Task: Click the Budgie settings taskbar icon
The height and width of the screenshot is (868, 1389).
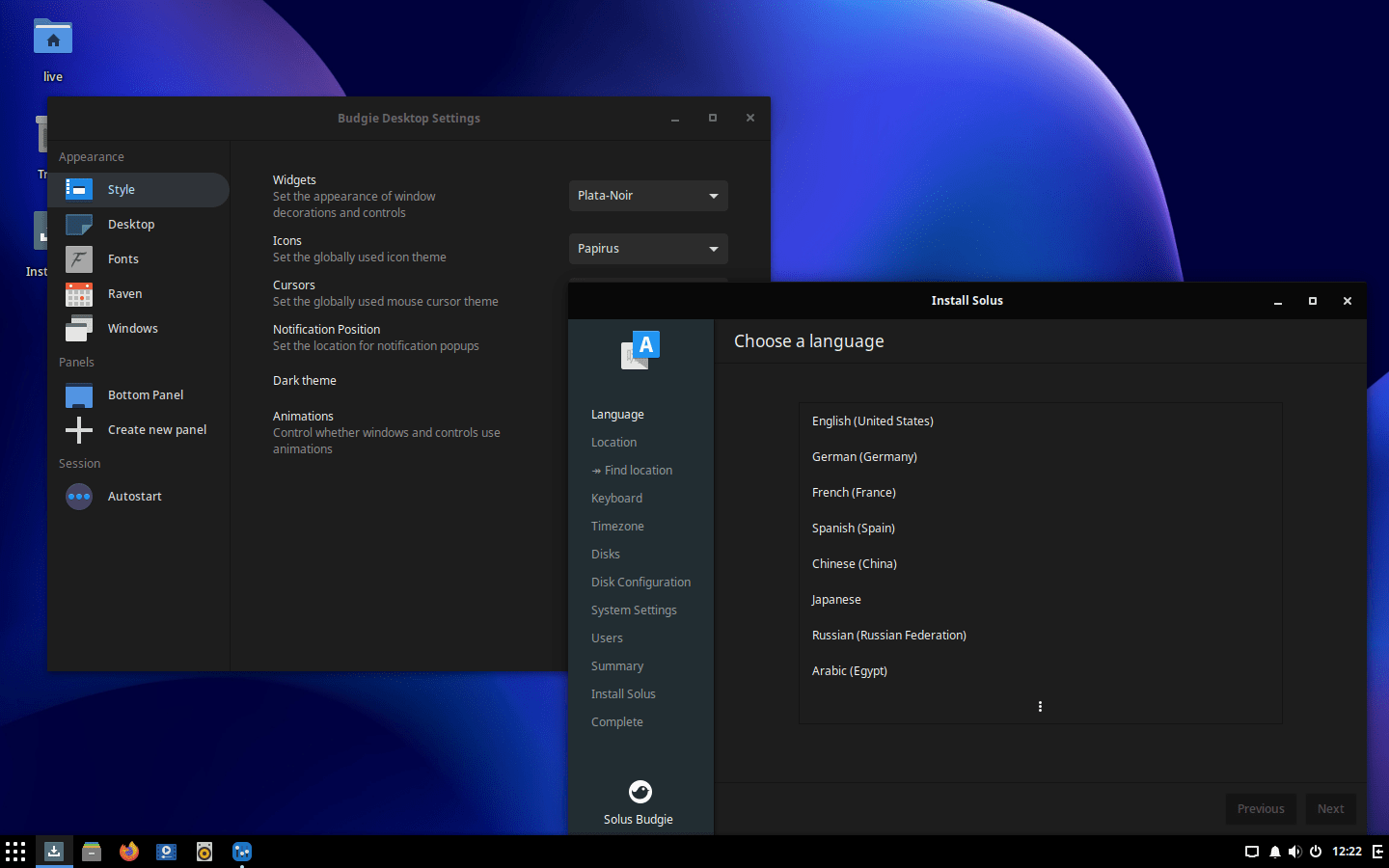Action: 242,852
